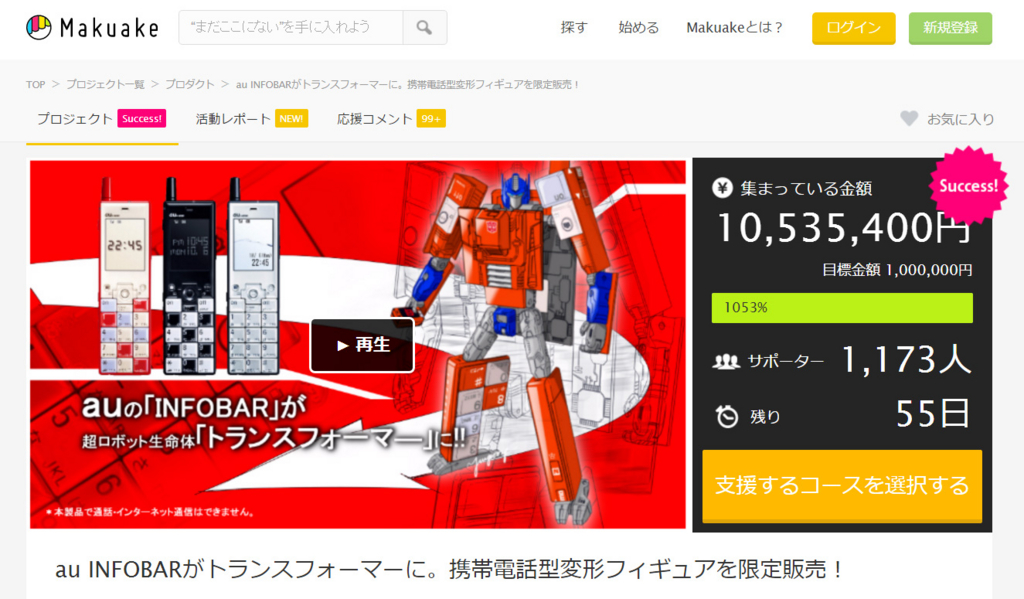Click the yellow ログイン button

tap(854, 28)
